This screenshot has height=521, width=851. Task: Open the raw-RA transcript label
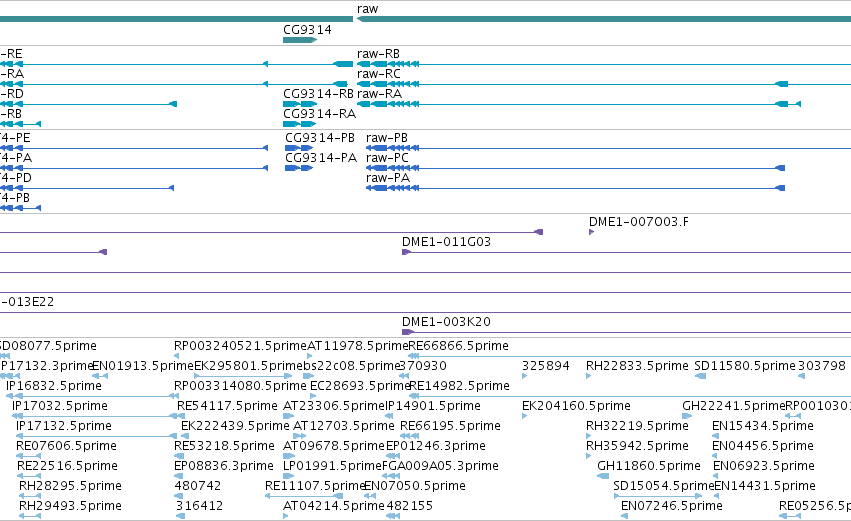(x=379, y=94)
